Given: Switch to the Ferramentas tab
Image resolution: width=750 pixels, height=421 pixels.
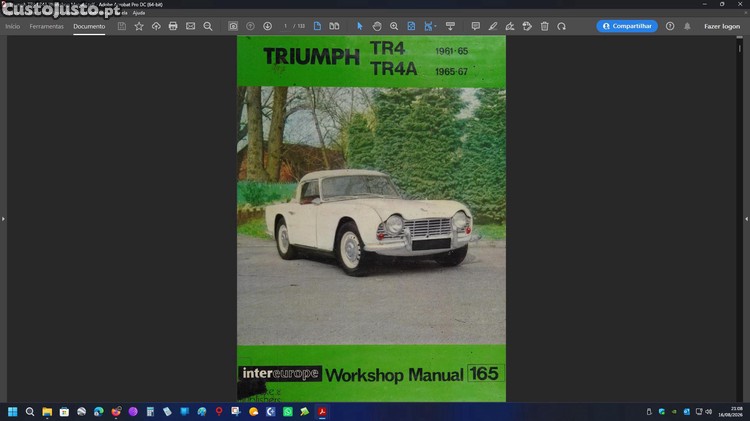Looking at the screenshot, I should (46, 26).
